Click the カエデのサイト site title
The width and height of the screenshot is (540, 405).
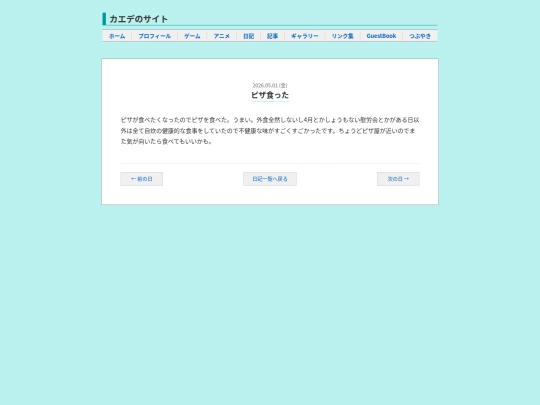click(138, 19)
